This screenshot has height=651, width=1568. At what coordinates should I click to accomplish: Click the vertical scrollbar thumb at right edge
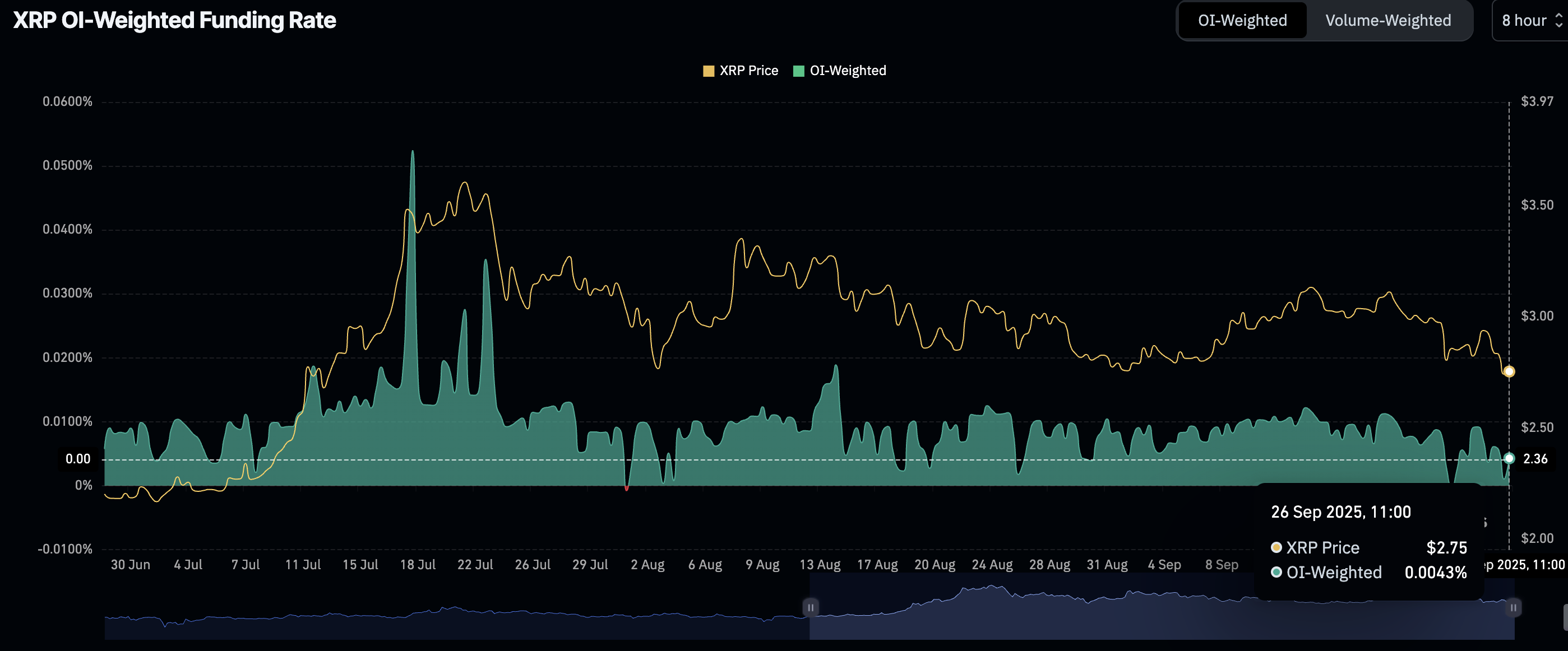(x=1565, y=617)
